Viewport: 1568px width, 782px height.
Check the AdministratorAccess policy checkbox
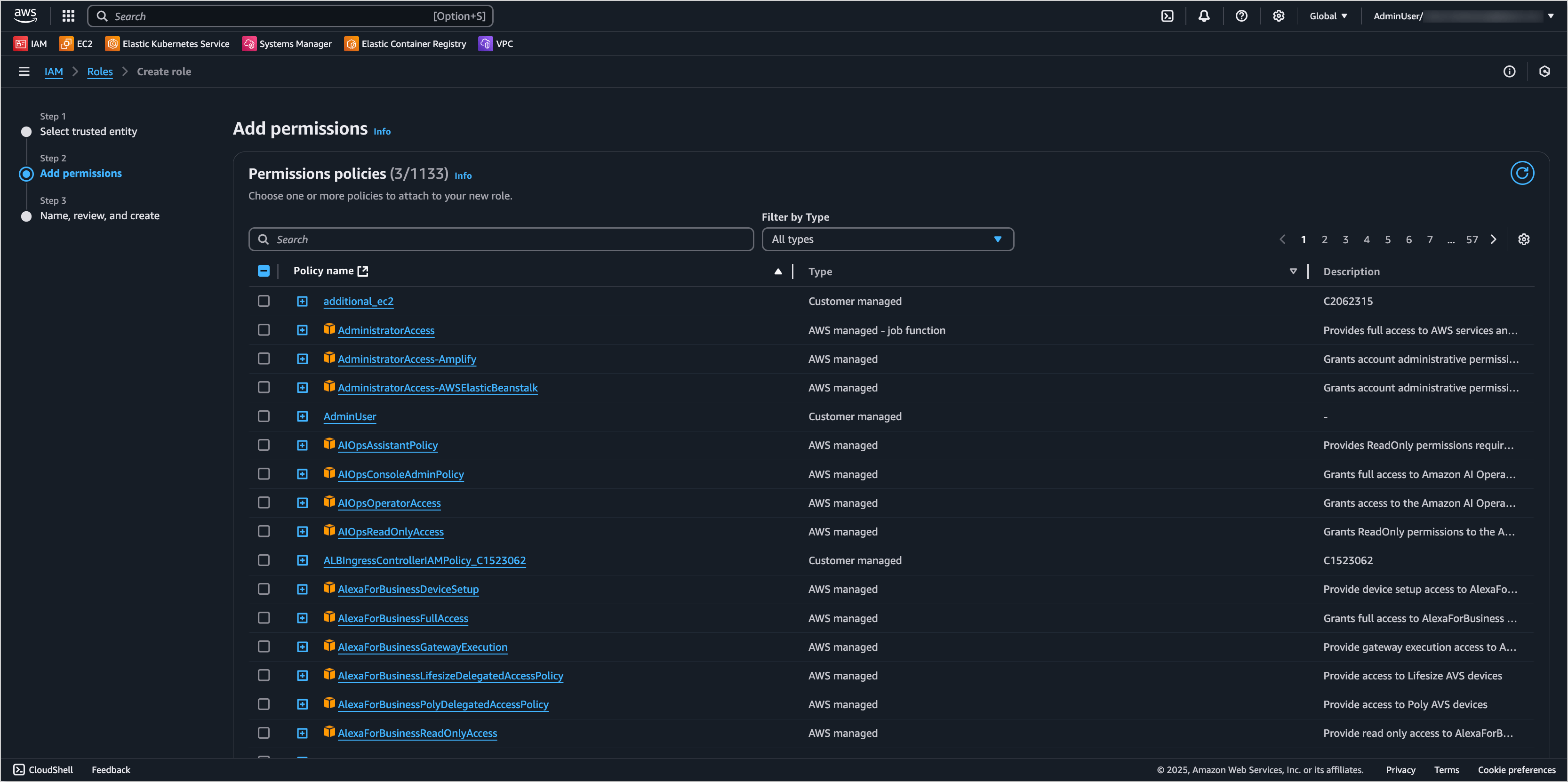[264, 330]
